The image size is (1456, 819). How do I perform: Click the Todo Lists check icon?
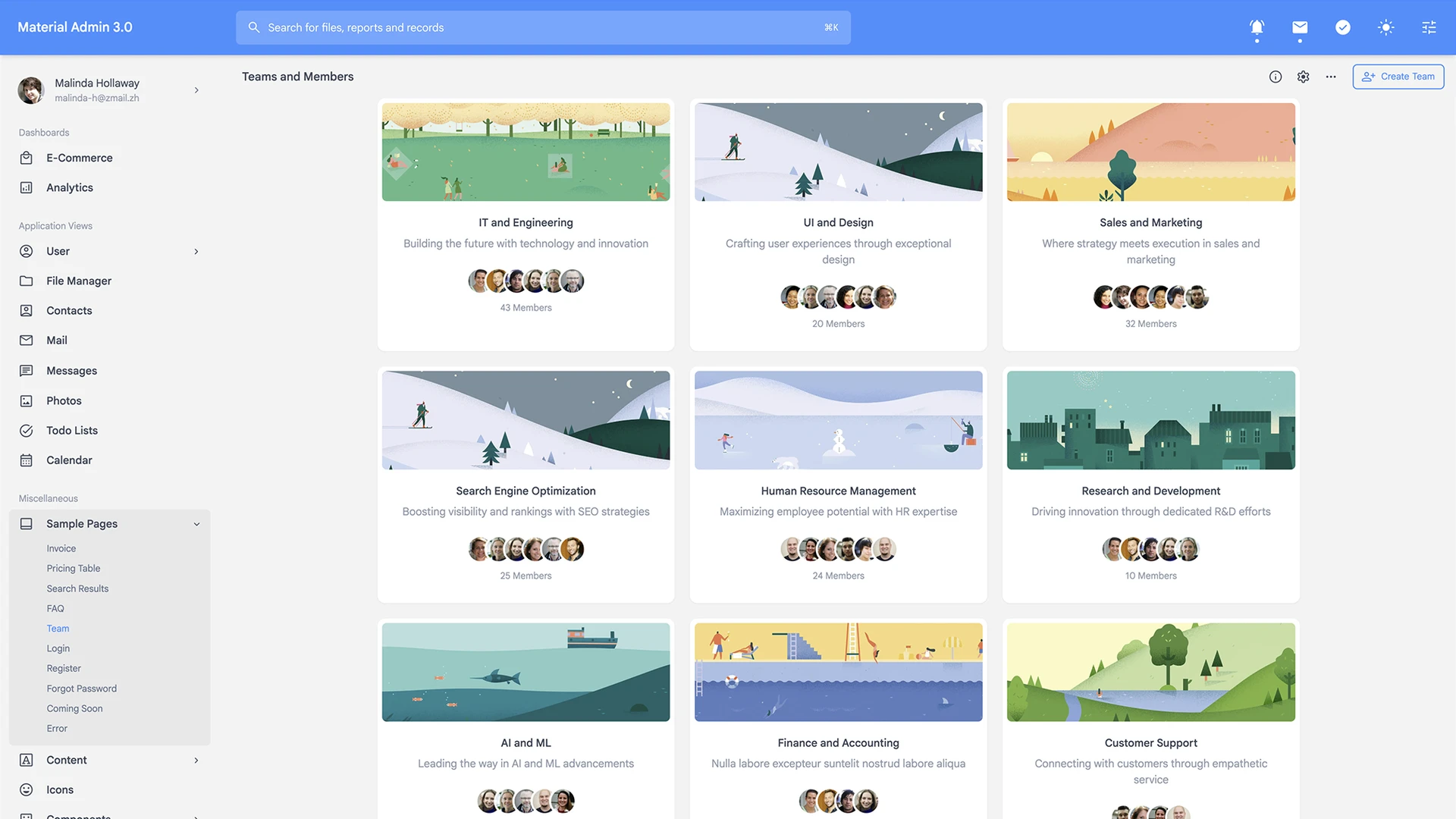click(x=27, y=431)
